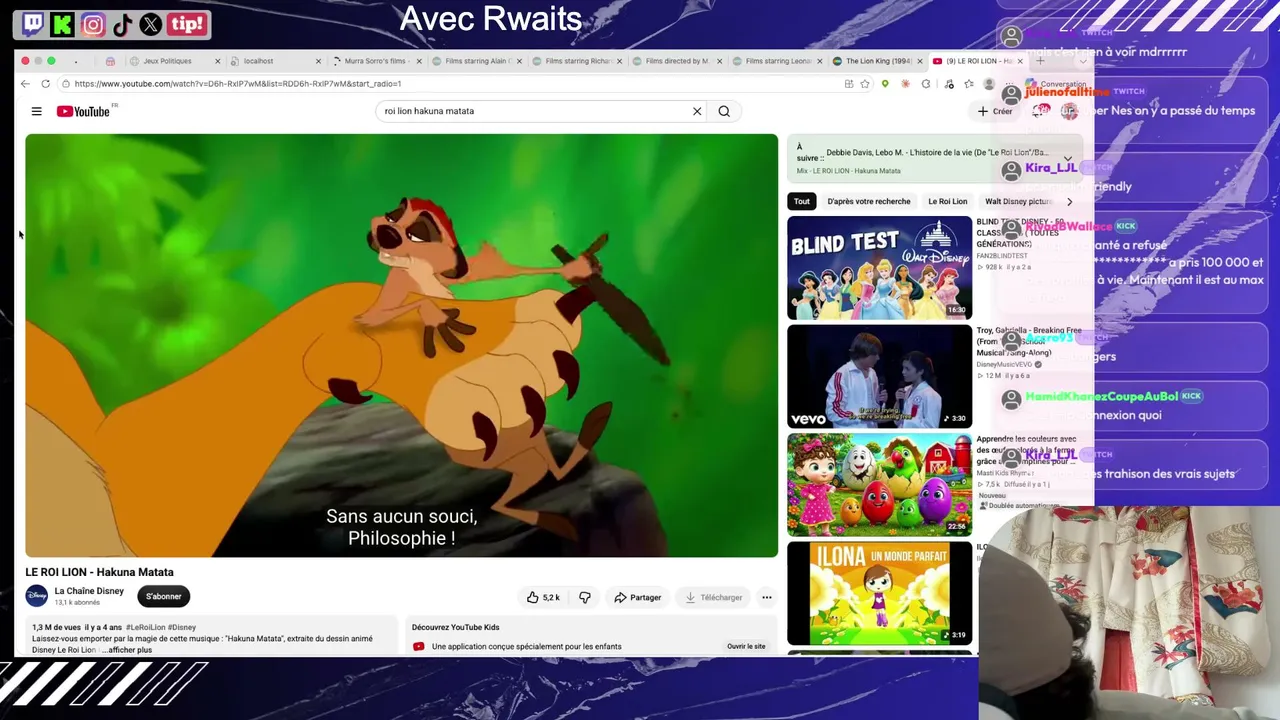The width and height of the screenshot is (1280, 720).
Task: Dislike the video with thumbs down
Action: click(x=585, y=597)
